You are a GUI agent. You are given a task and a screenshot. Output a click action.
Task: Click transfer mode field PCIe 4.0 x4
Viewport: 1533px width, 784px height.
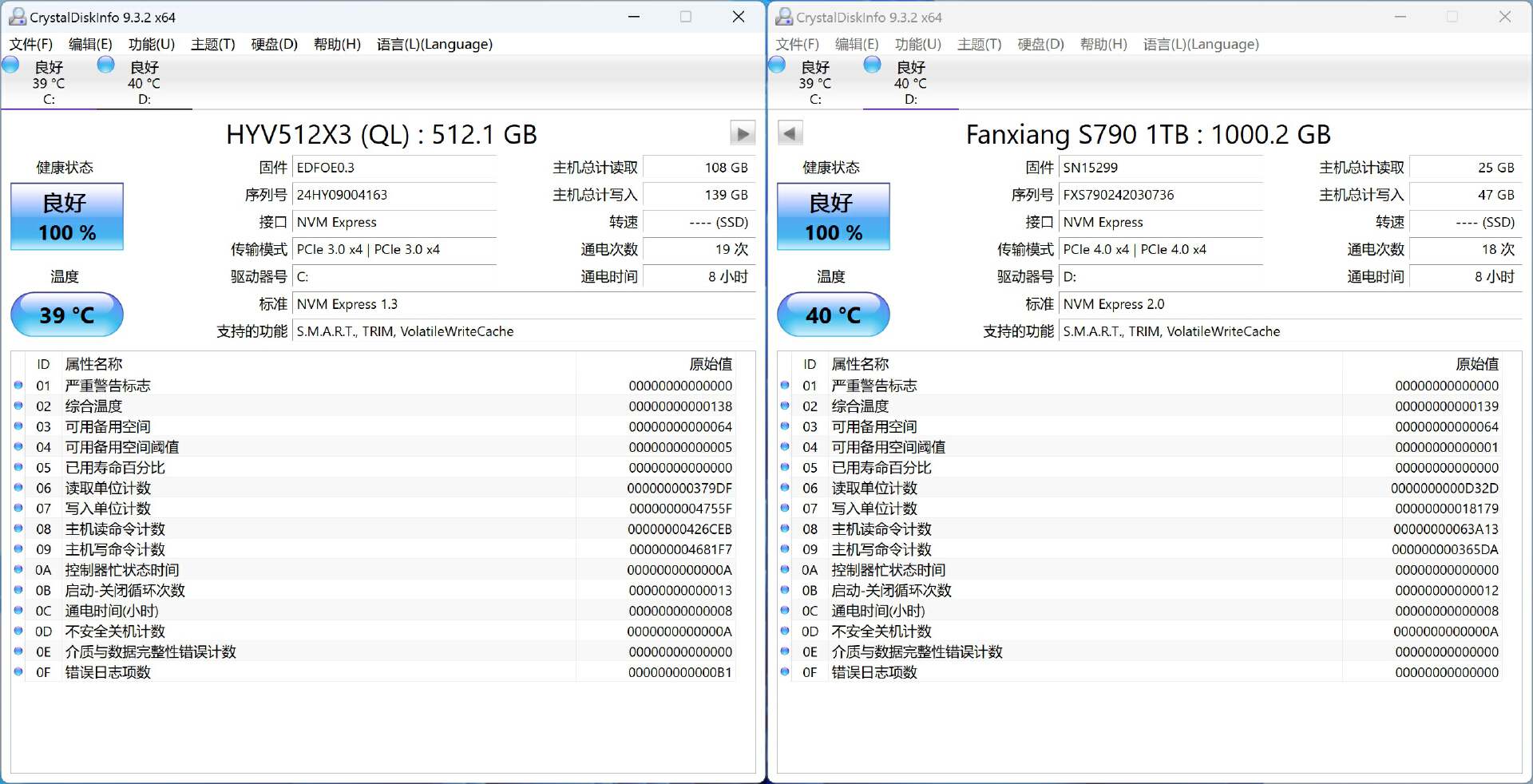(1161, 249)
